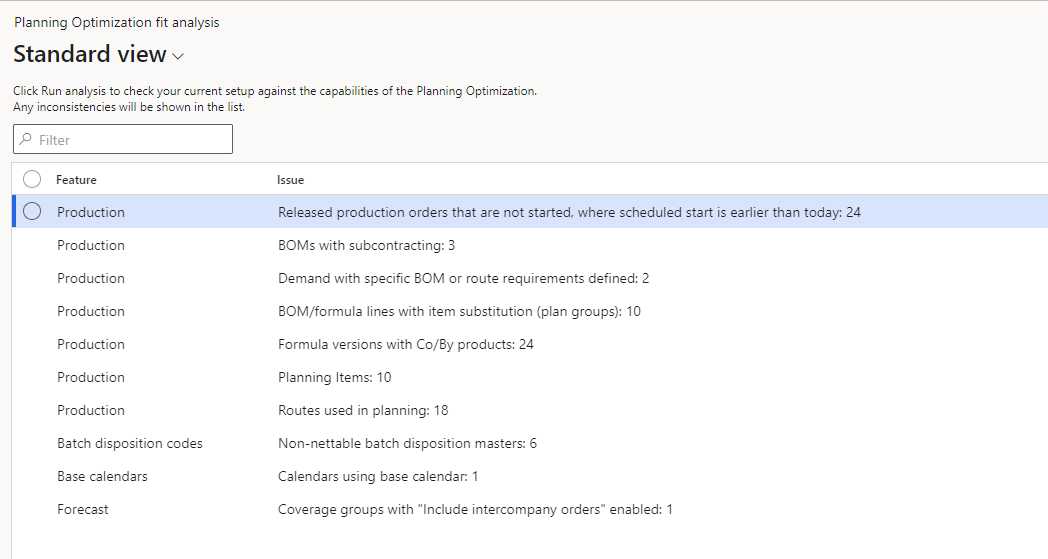This screenshot has height=559, width=1048.
Task: Expand the Standard view dropdown chevron
Action: click(x=179, y=56)
